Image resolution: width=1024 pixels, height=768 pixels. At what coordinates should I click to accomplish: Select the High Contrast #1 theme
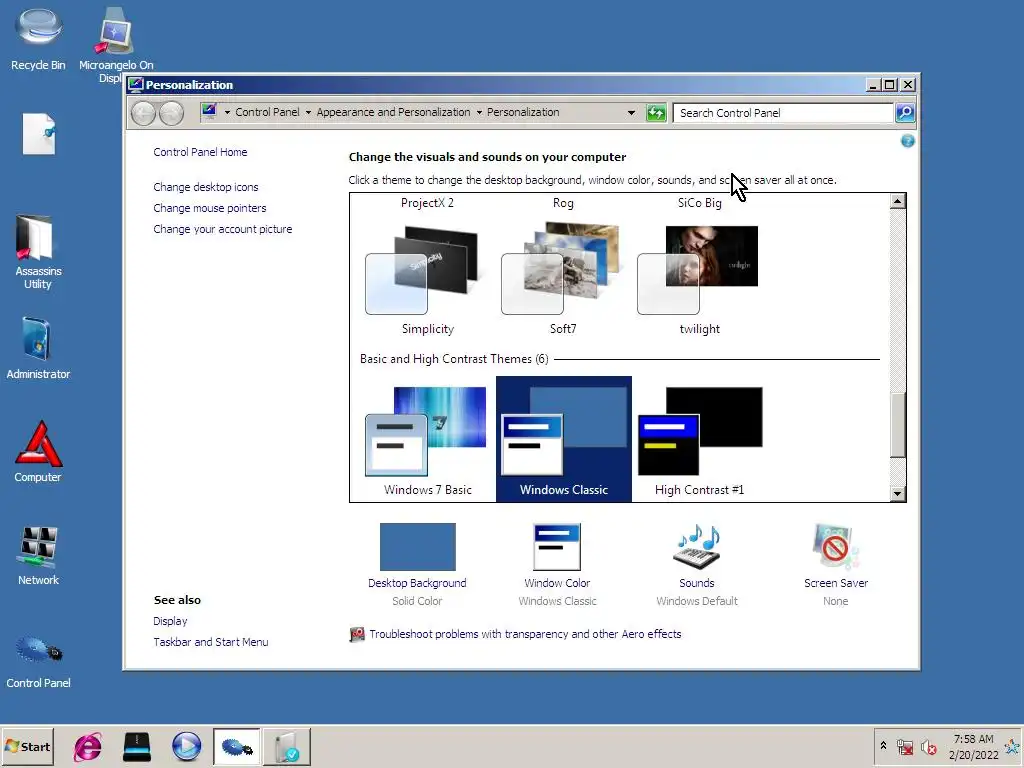click(699, 441)
